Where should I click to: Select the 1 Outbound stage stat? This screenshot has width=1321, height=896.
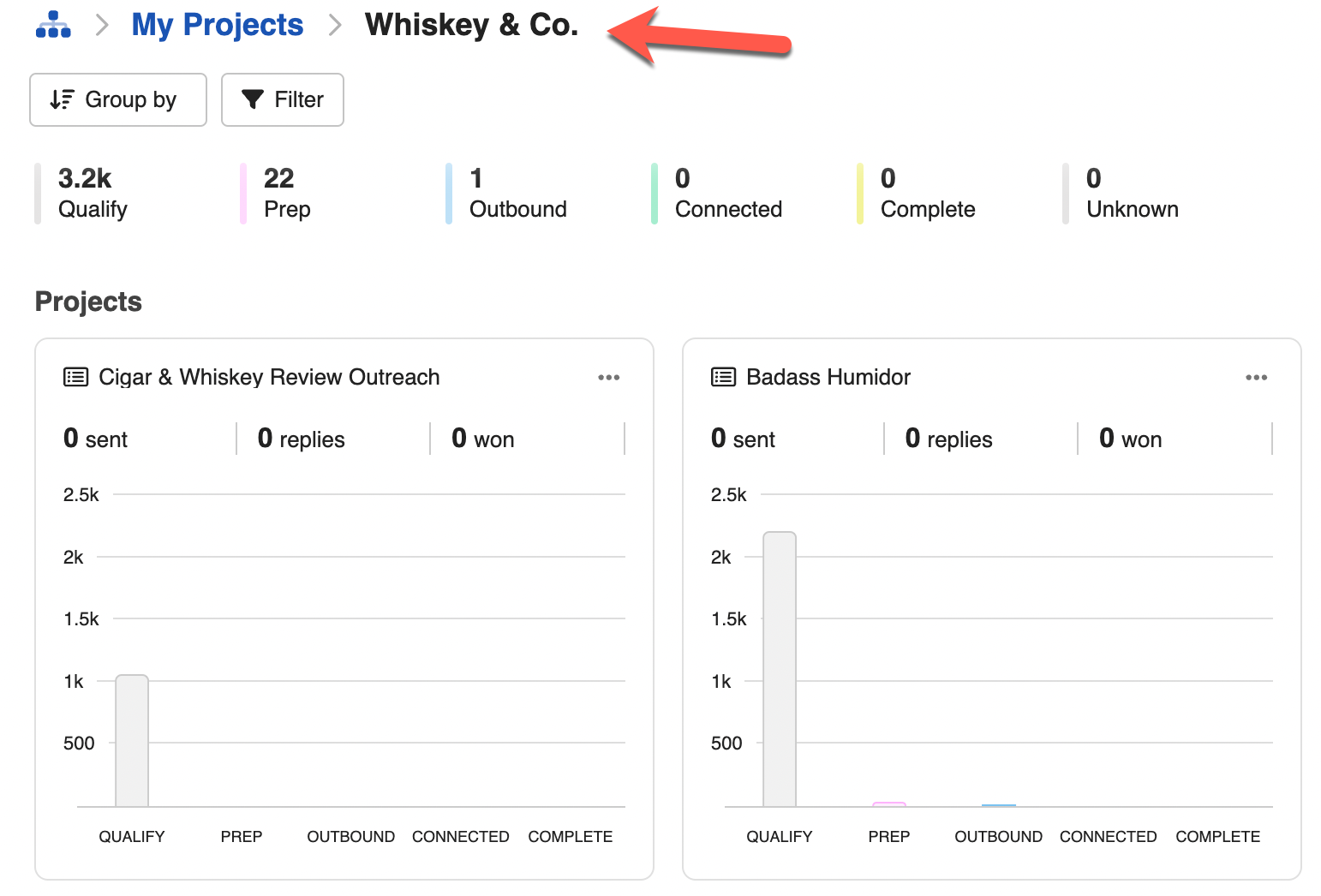pyautogui.click(x=517, y=194)
